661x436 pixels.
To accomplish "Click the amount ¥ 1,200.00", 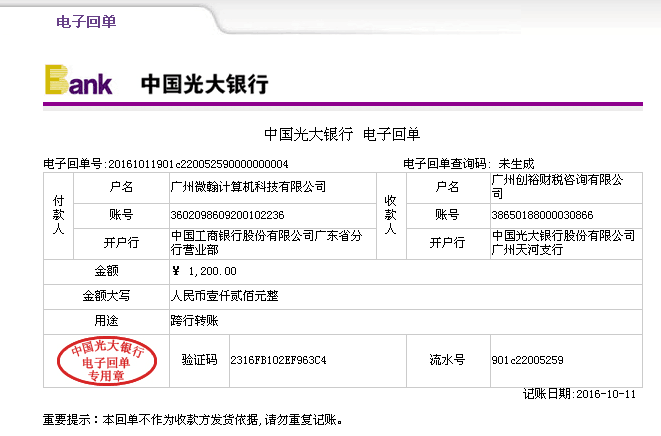I will [x=204, y=271].
